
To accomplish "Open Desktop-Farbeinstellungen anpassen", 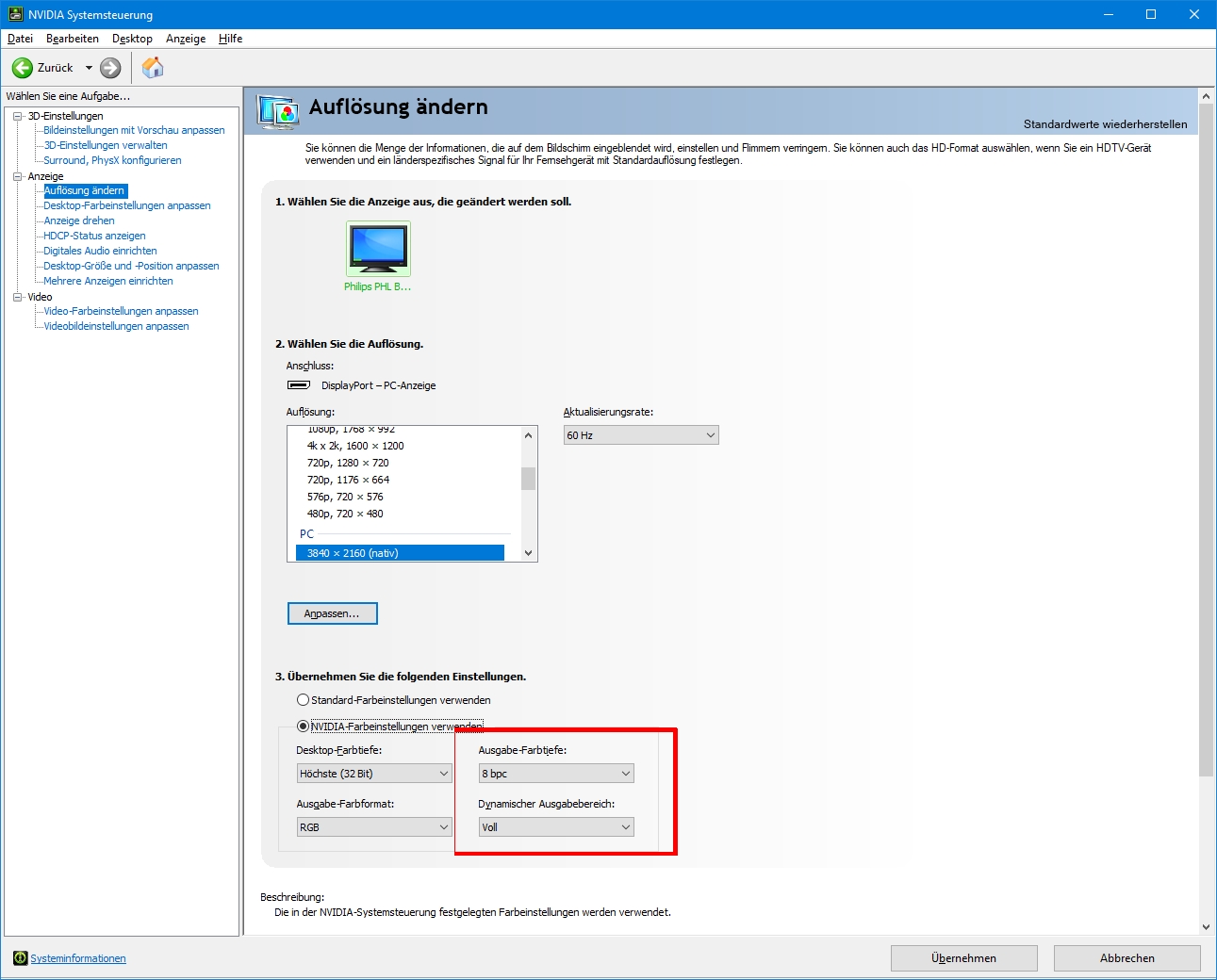I will [127, 205].
